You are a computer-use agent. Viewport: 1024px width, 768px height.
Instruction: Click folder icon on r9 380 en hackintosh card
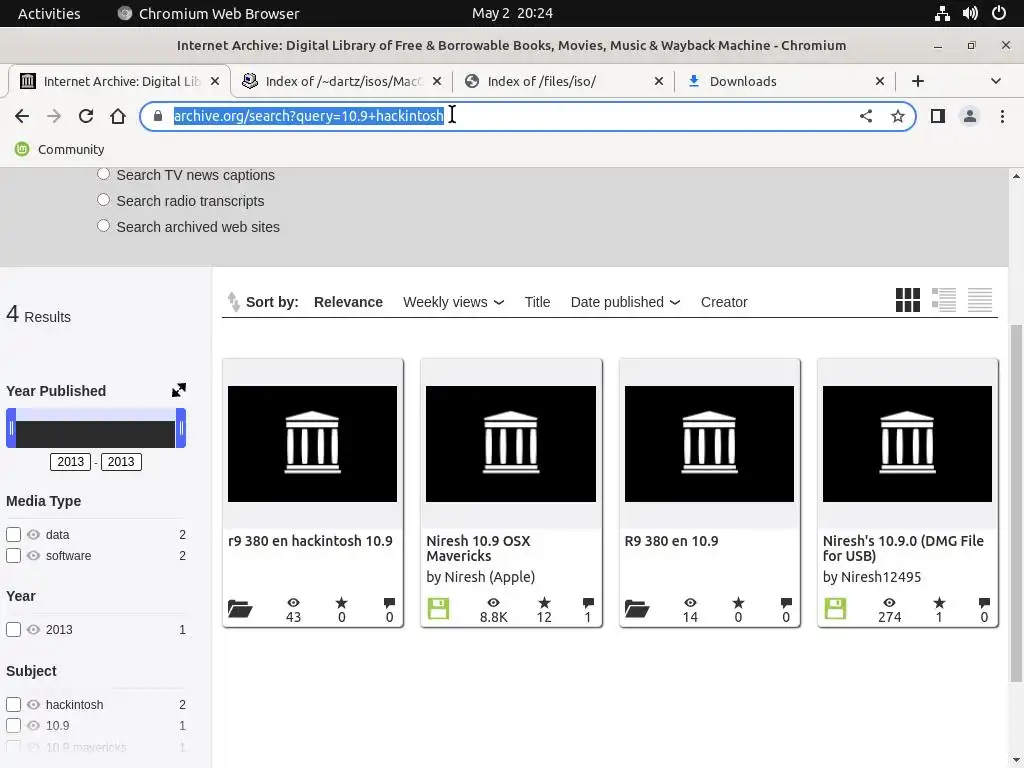click(240, 609)
